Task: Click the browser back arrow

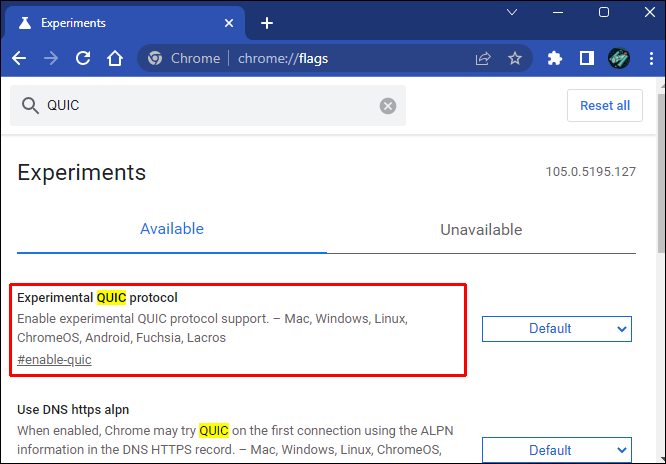Action: [19, 58]
